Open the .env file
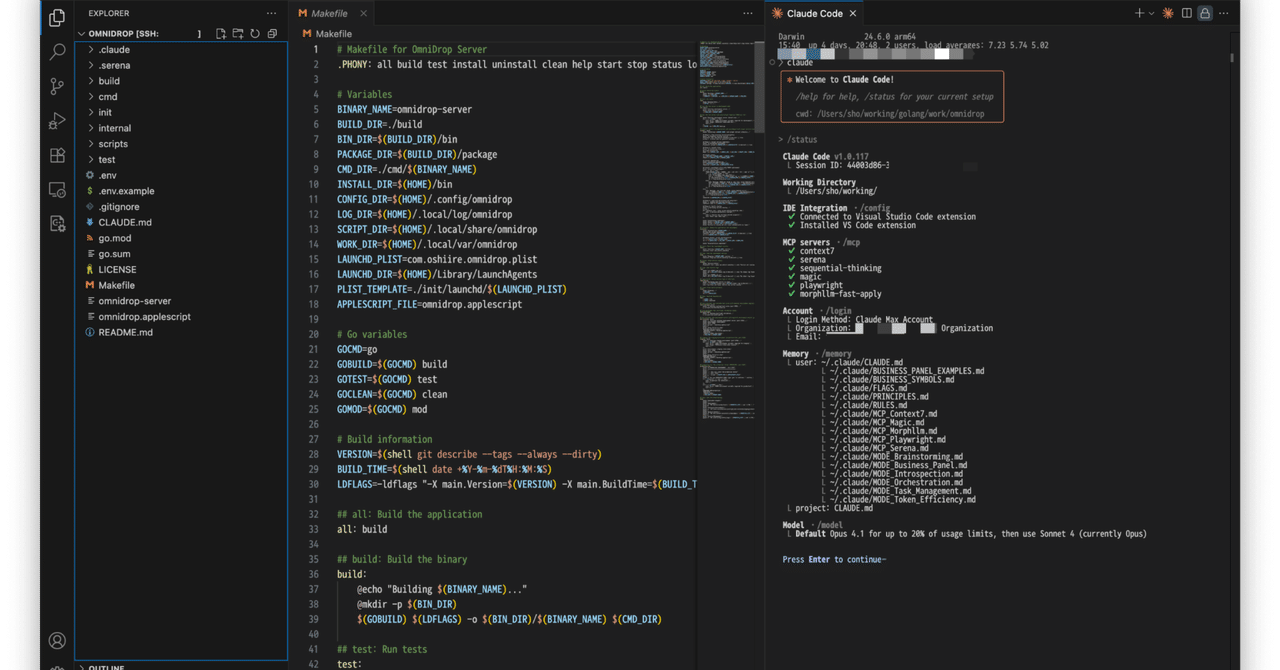Screen dimensions: 1280x670 181,175
